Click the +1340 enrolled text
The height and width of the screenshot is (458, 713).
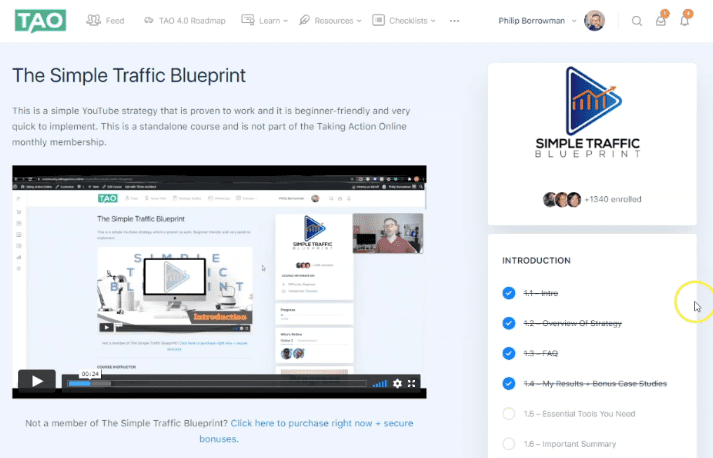click(x=613, y=199)
